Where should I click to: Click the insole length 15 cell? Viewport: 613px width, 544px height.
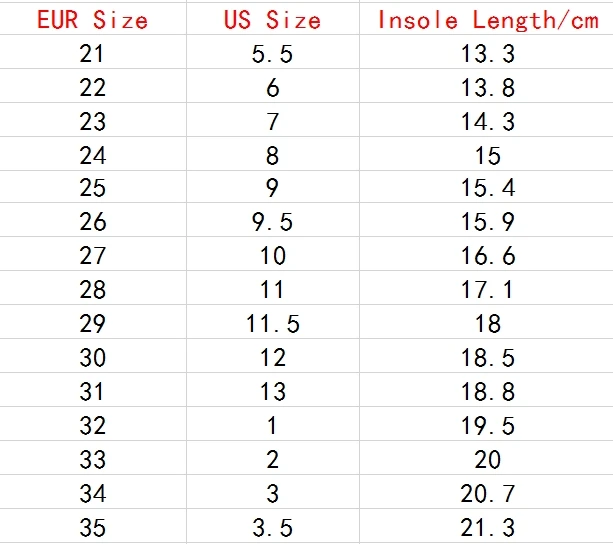tap(486, 154)
